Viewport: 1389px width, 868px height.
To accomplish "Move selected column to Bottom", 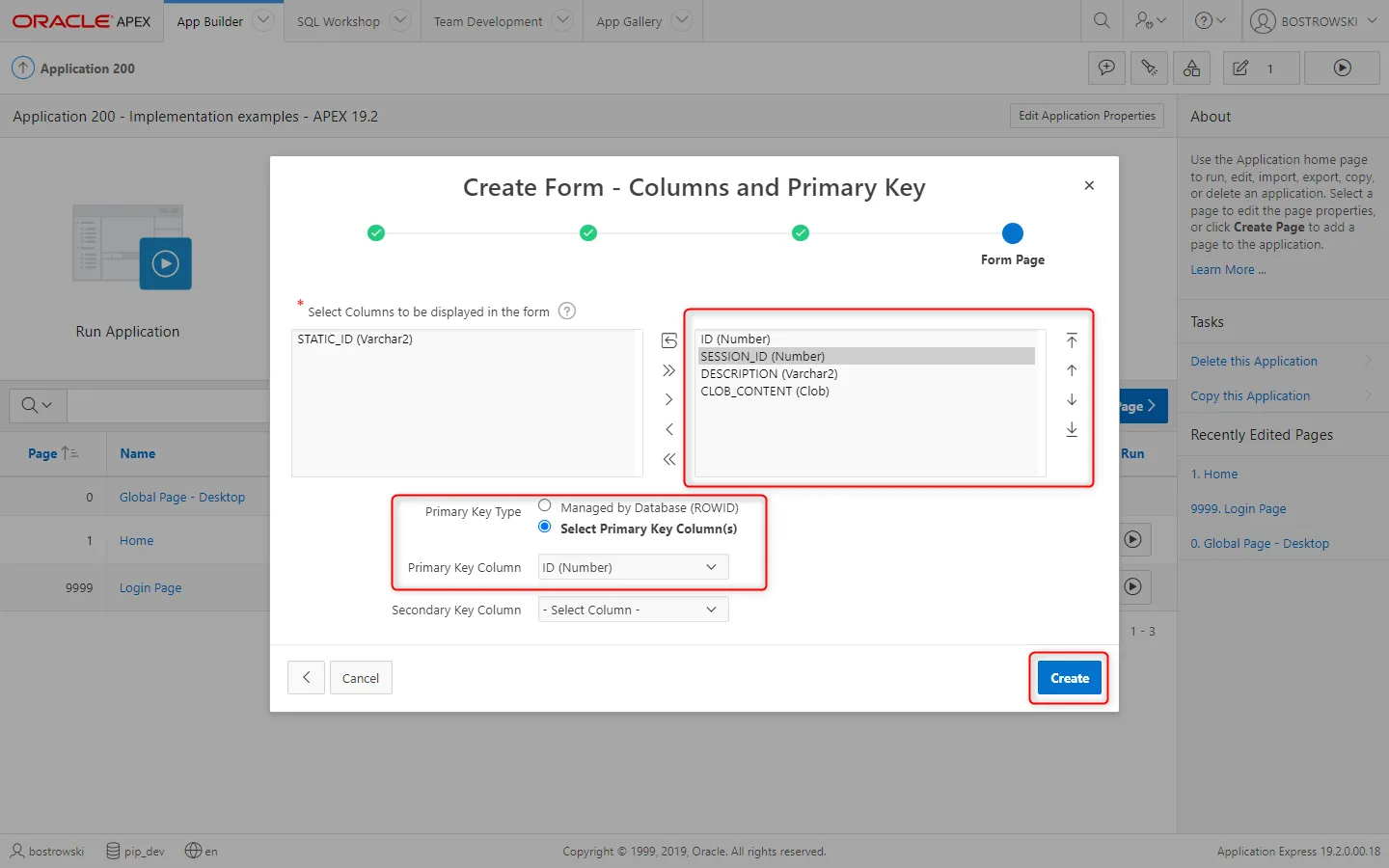I will 1072,429.
